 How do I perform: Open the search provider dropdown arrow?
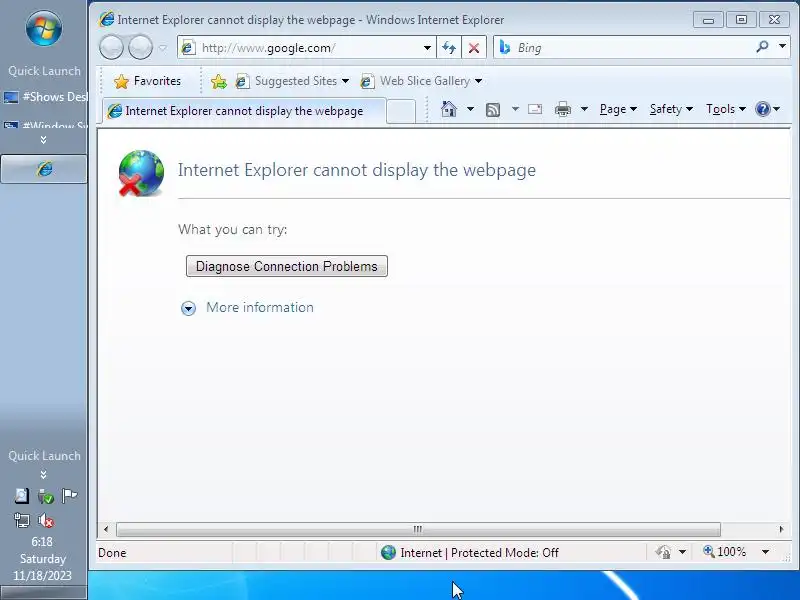(782, 46)
